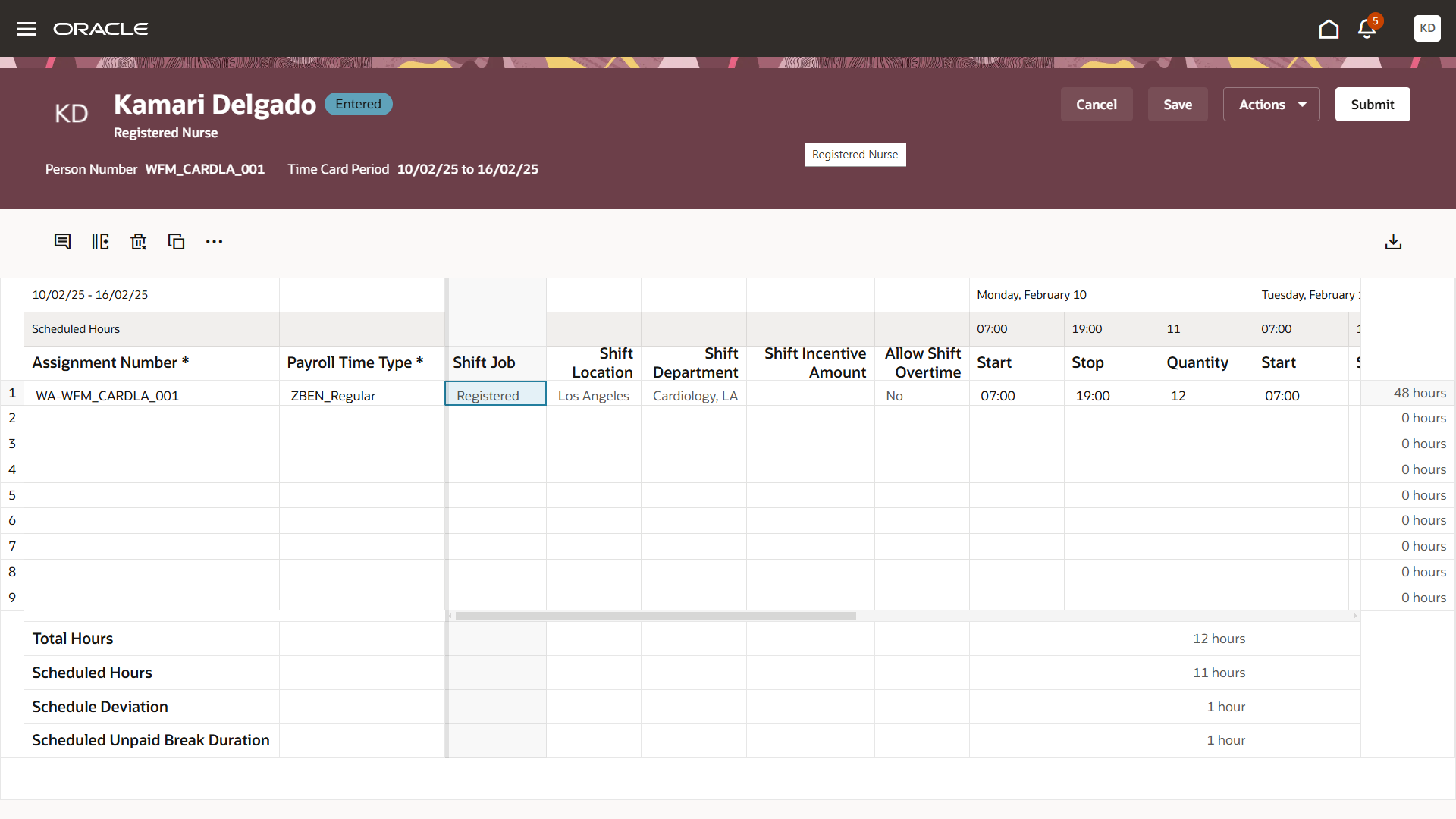Click the delete row trash icon
The width and height of the screenshot is (1456, 819).
[138, 242]
